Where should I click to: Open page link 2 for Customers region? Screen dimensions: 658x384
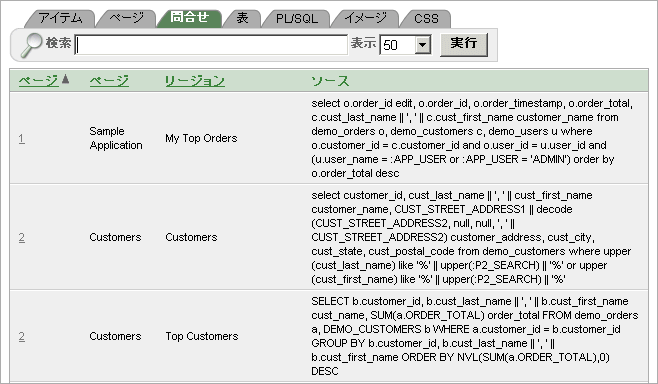click(22, 237)
